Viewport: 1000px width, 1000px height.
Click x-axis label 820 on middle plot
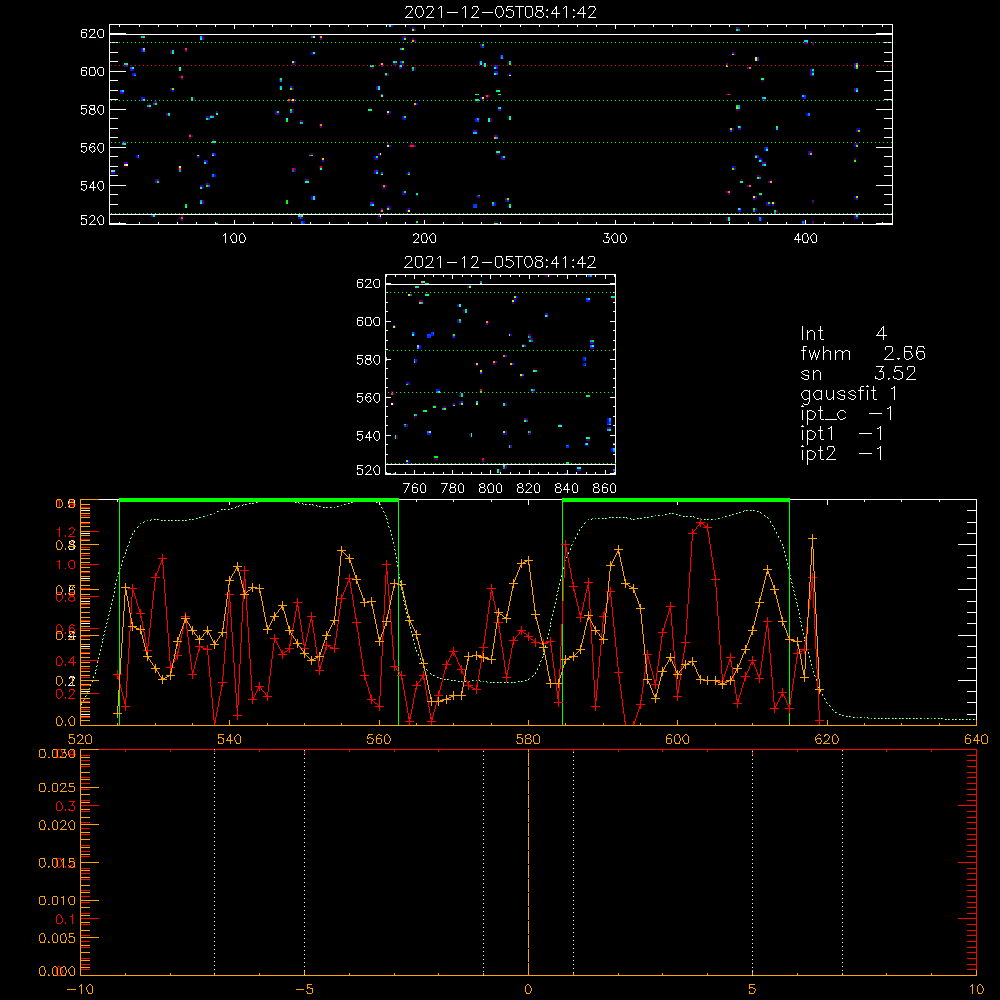(x=528, y=489)
